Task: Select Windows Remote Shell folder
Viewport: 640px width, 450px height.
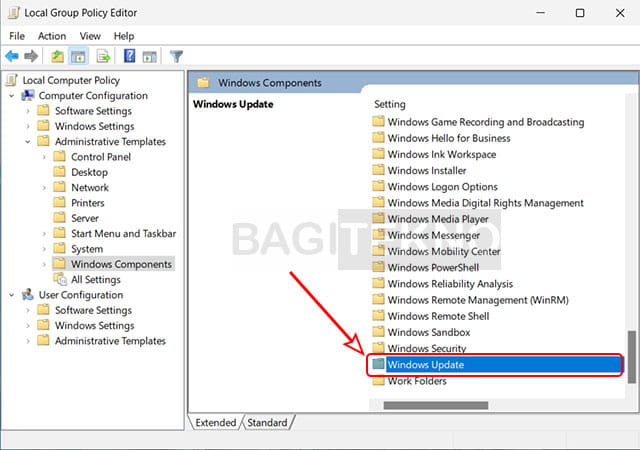Action: point(438,316)
